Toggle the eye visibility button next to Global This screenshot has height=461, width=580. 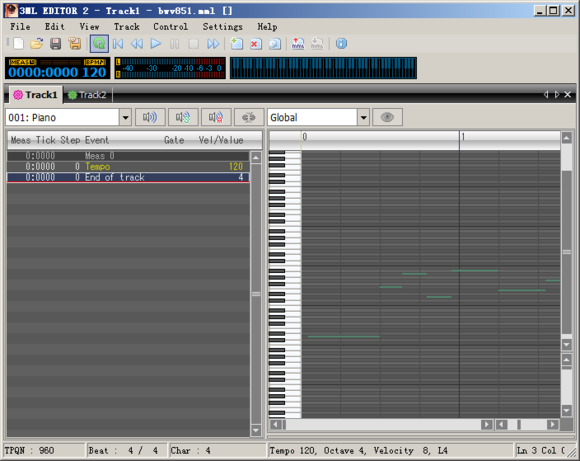(387, 118)
